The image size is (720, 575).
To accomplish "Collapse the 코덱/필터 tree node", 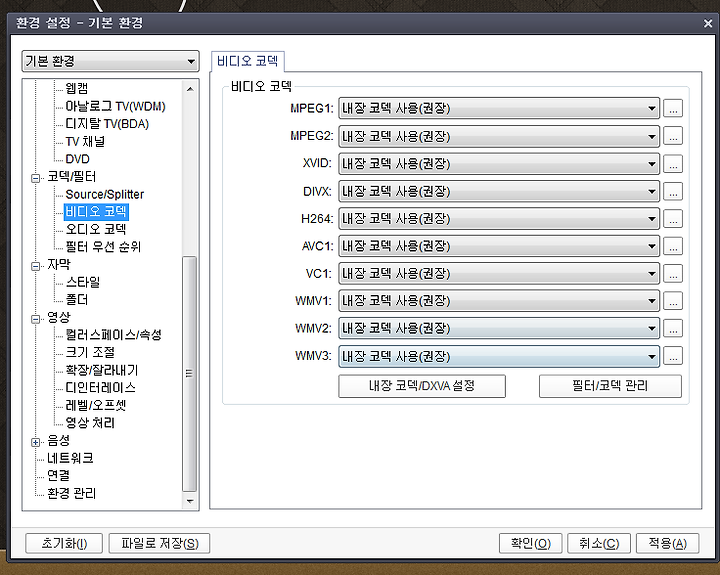I will pyautogui.click(x=35, y=178).
